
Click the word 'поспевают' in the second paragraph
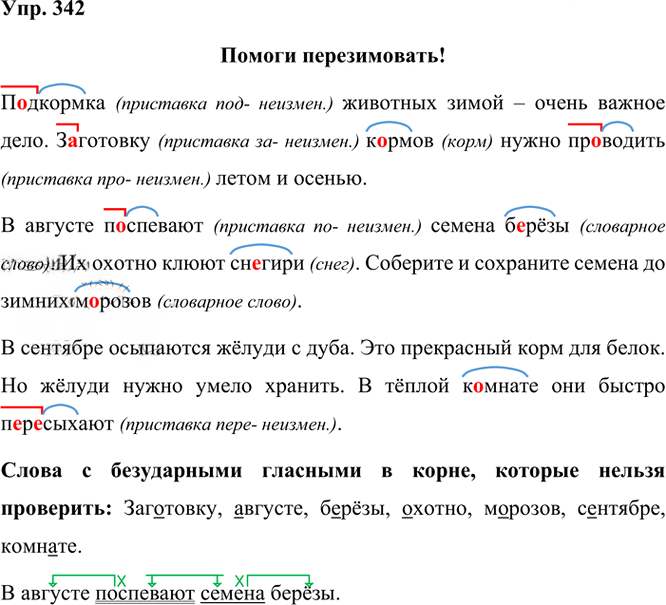pyautogui.click(x=154, y=226)
